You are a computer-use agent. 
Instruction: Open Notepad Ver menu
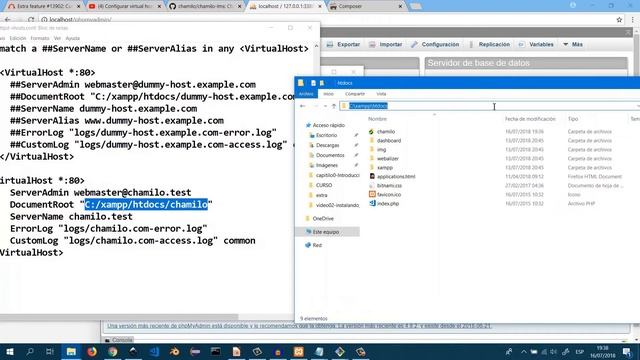(x=57, y=38)
